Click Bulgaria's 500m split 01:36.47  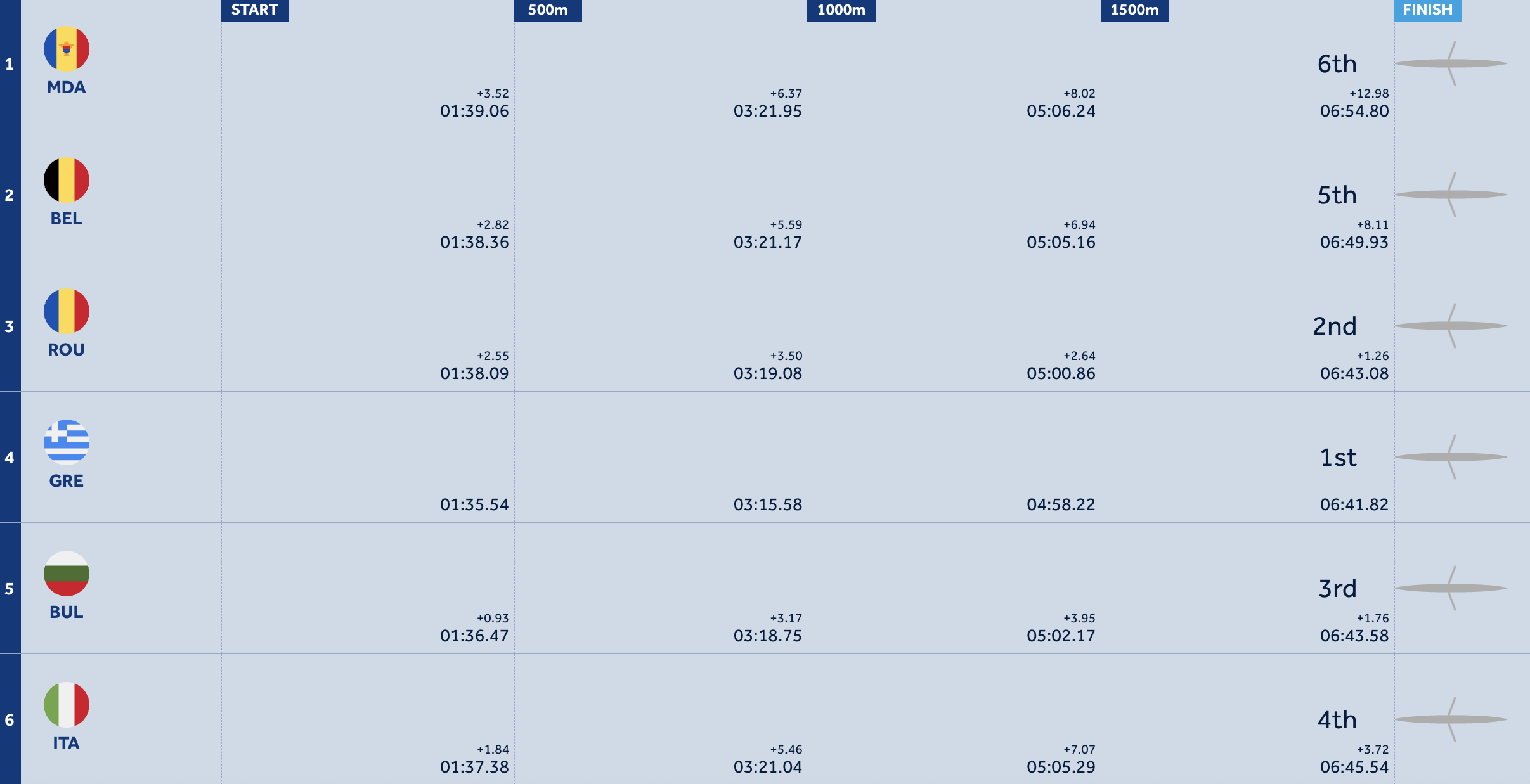[x=474, y=636]
